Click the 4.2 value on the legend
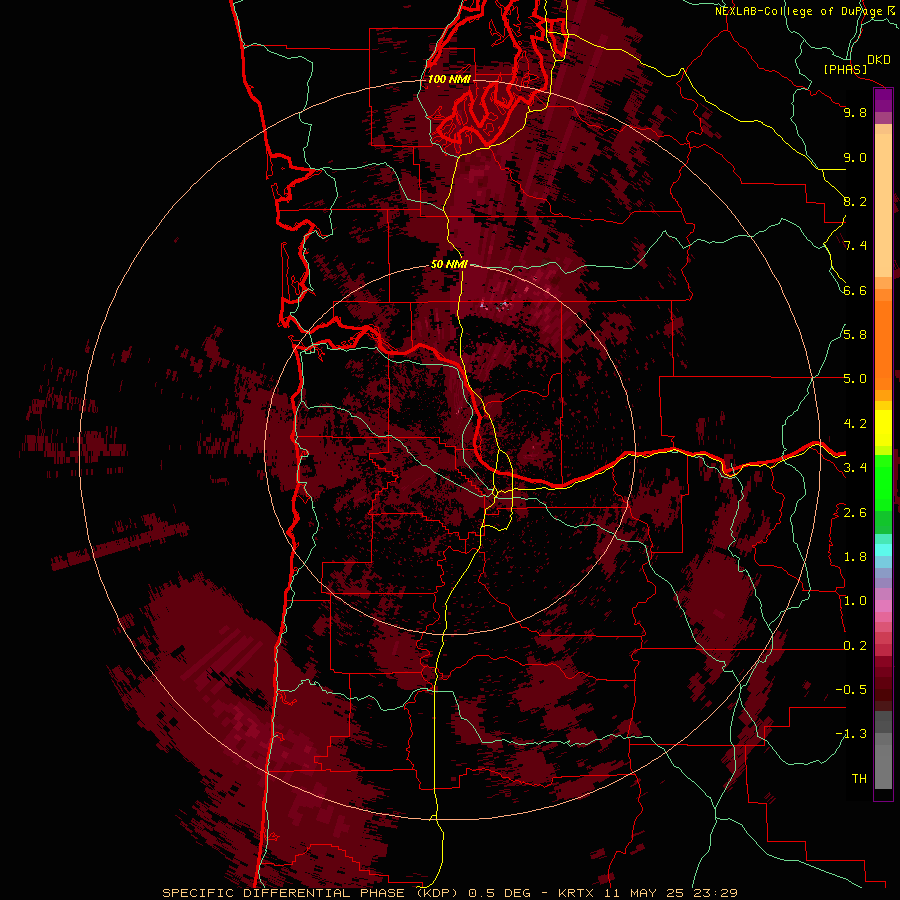The width and height of the screenshot is (900, 900). (855, 424)
